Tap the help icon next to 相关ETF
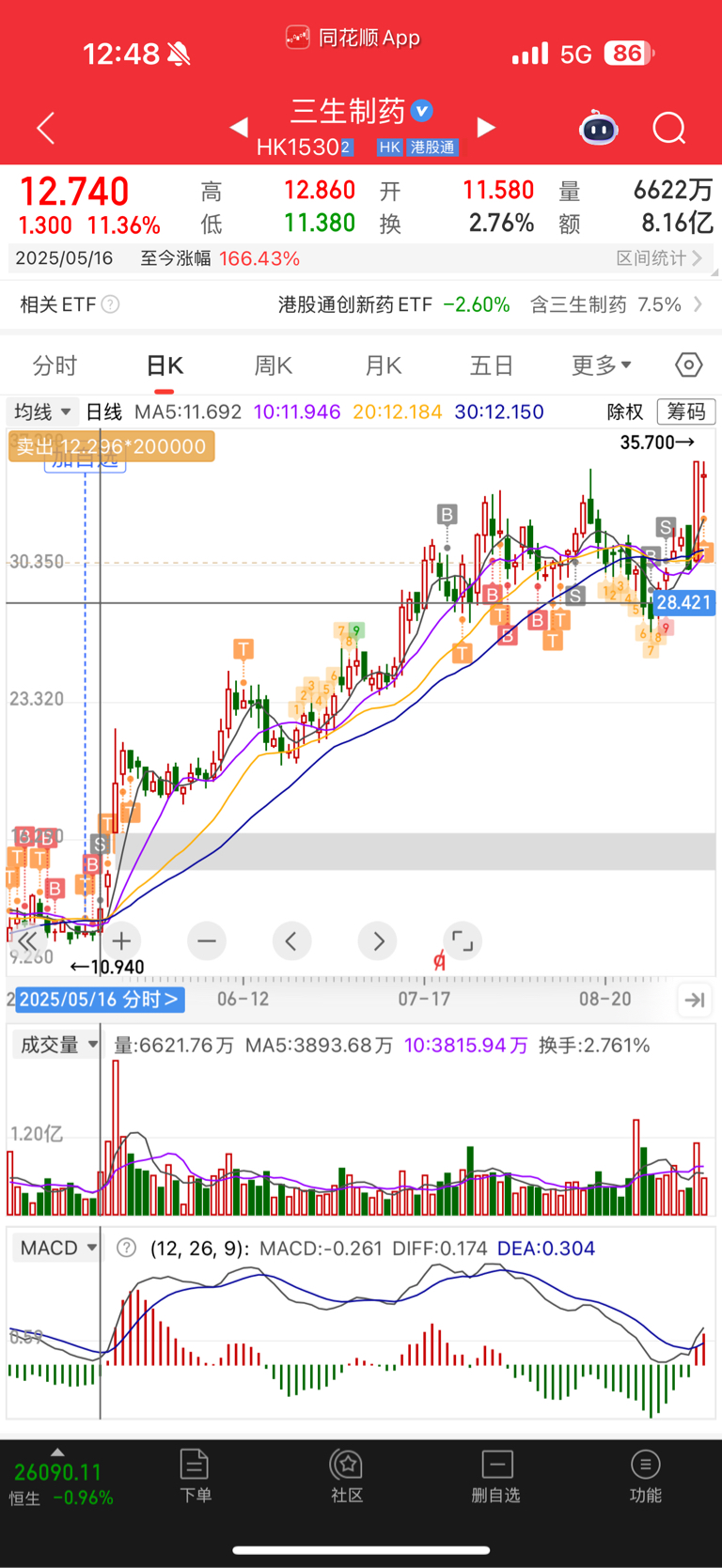Viewport: 722px width, 1568px height. click(111, 304)
